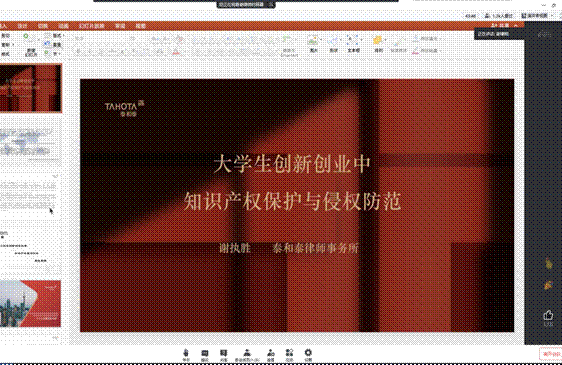The height and width of the screenshot is (365, 562).
Task: Open the 审阅 ribbon tab
Action: tap(120, 26)
